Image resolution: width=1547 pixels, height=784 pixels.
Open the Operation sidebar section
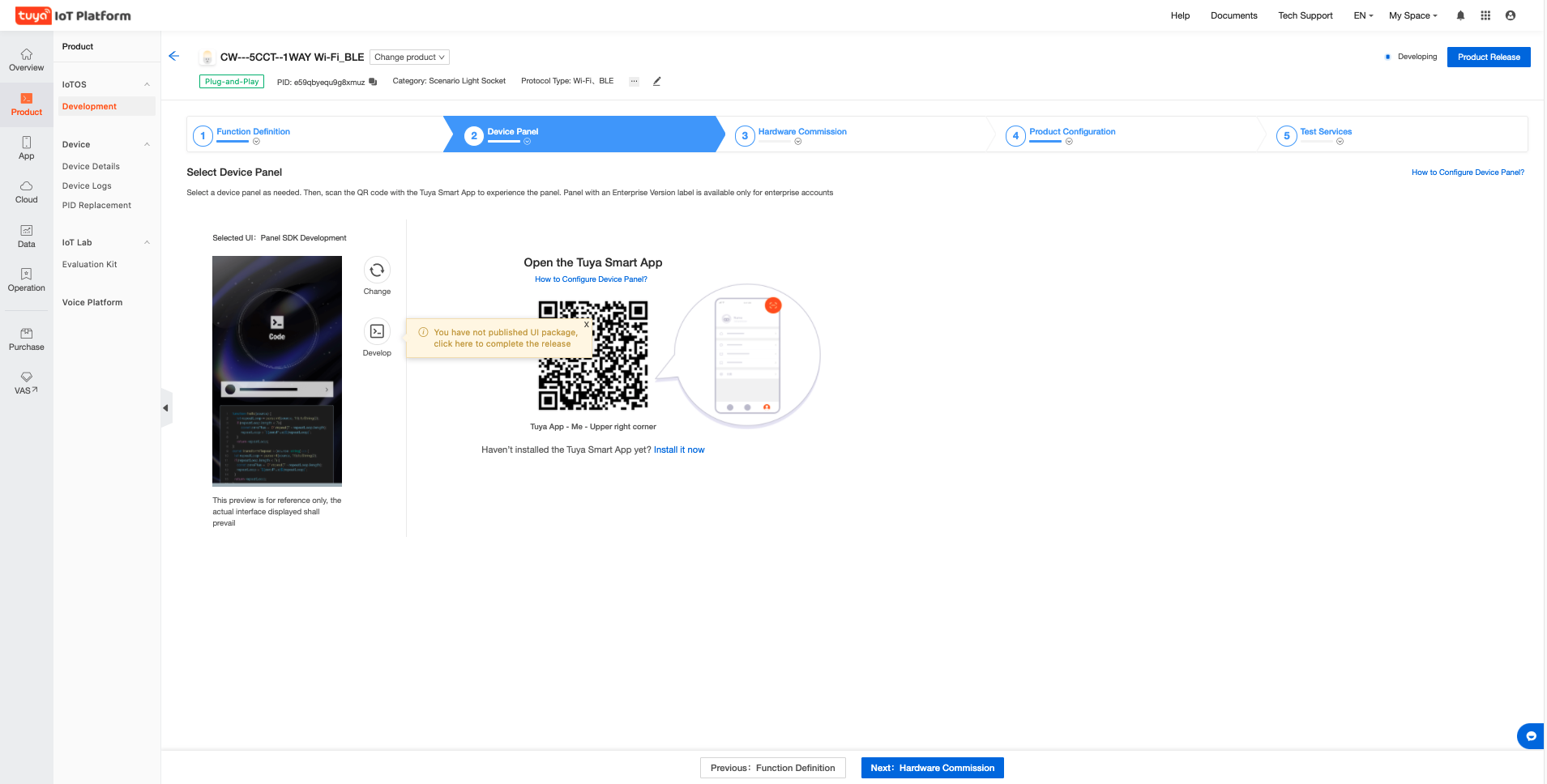point(27,280)
